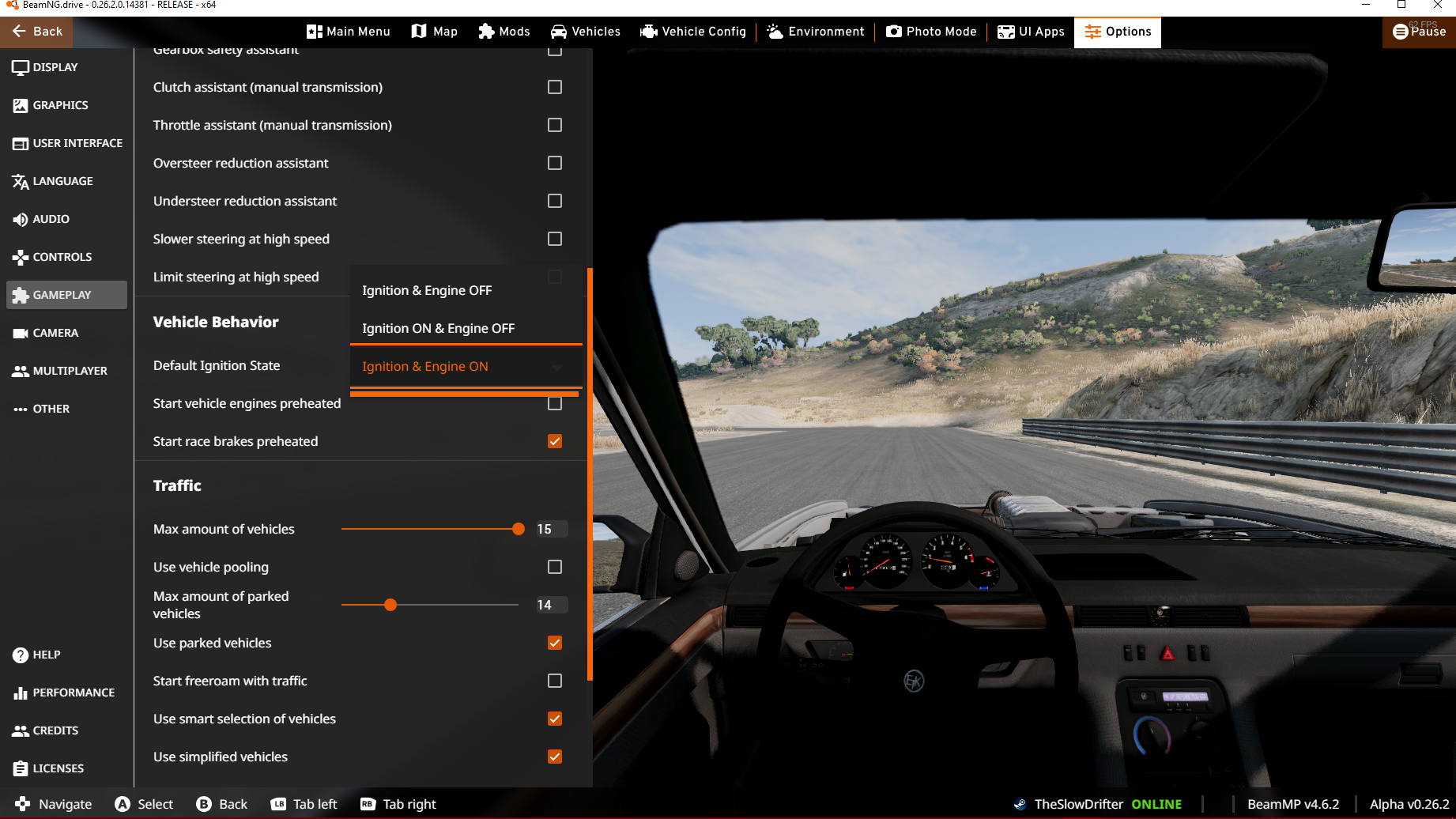Select the Gameplay puzzle icon

coord(21,295)
